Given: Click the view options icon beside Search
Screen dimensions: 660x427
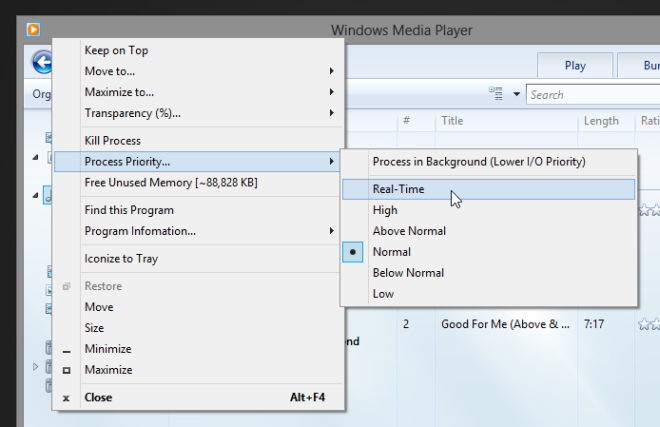Looking at the screenshot, I should pyautogui.click(x=495, y=93).
